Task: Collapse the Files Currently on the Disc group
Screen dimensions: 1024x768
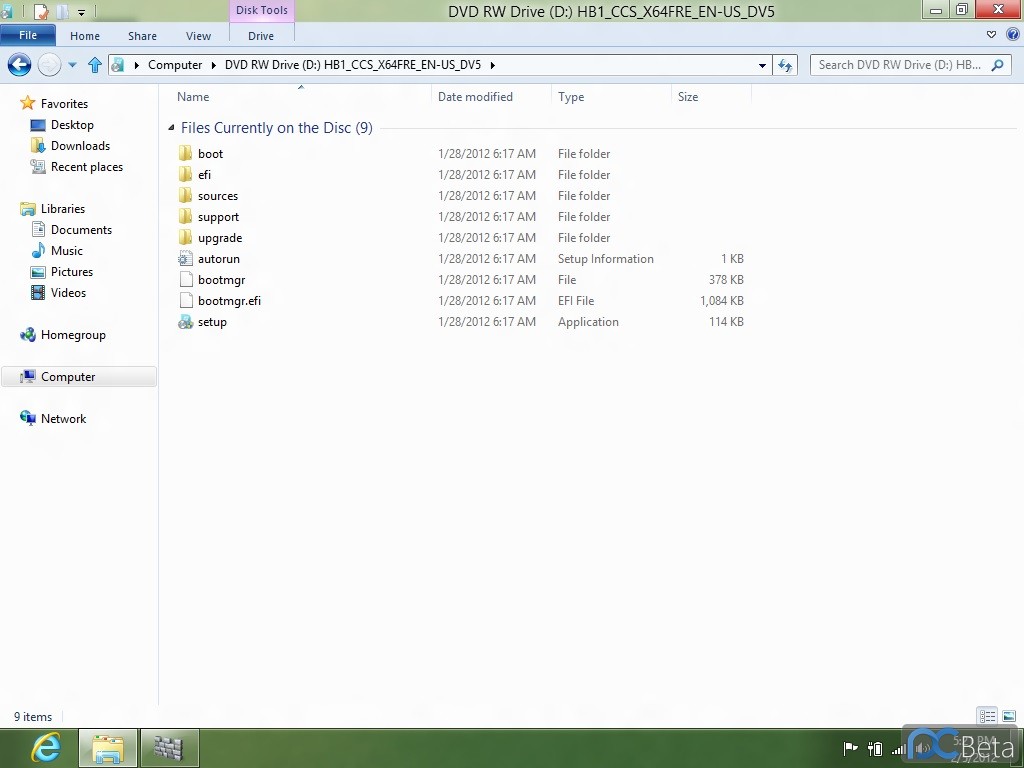Action: click(x=172, y=128)
